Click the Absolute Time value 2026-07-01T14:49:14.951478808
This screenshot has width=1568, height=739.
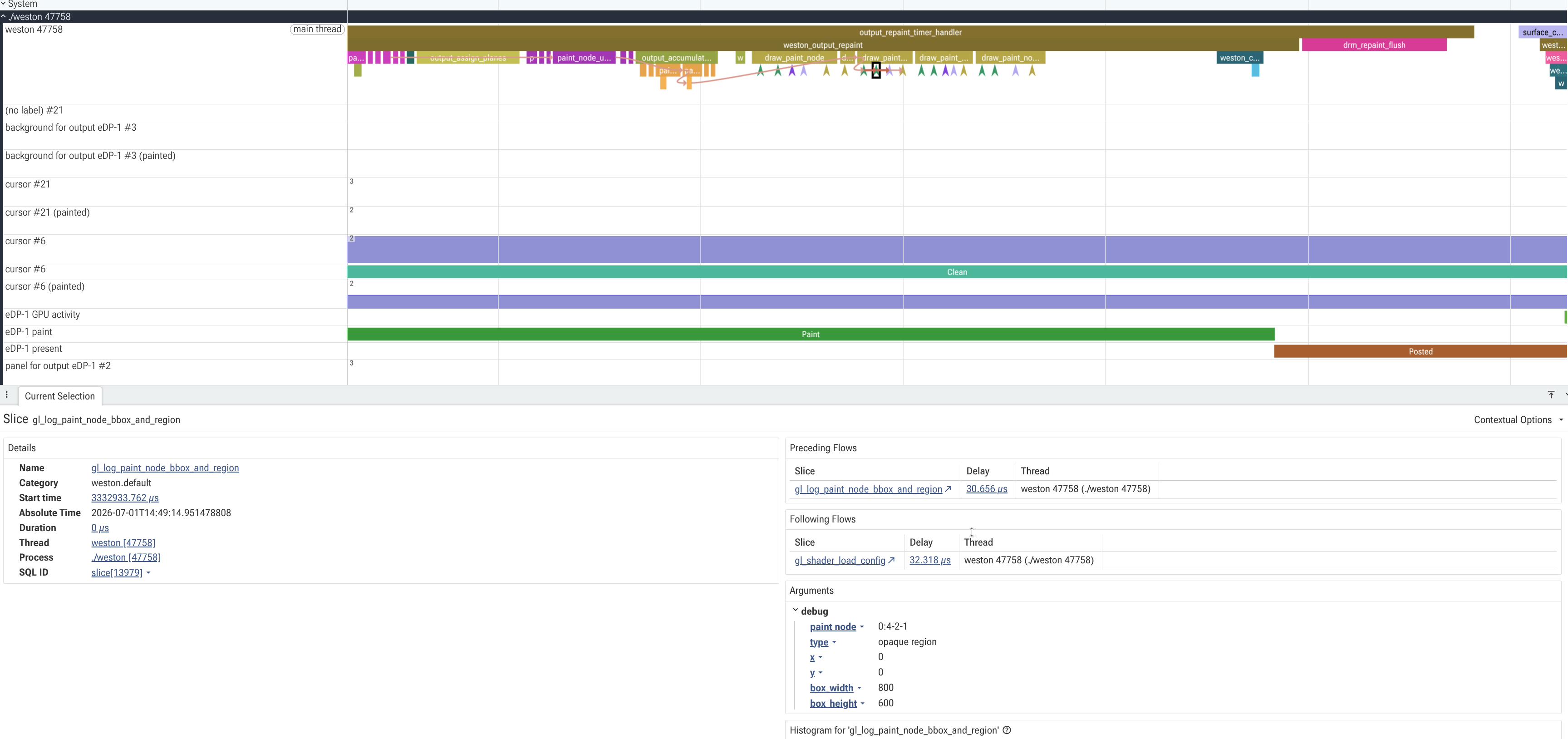pyautogui.click(x=161, y=513)
